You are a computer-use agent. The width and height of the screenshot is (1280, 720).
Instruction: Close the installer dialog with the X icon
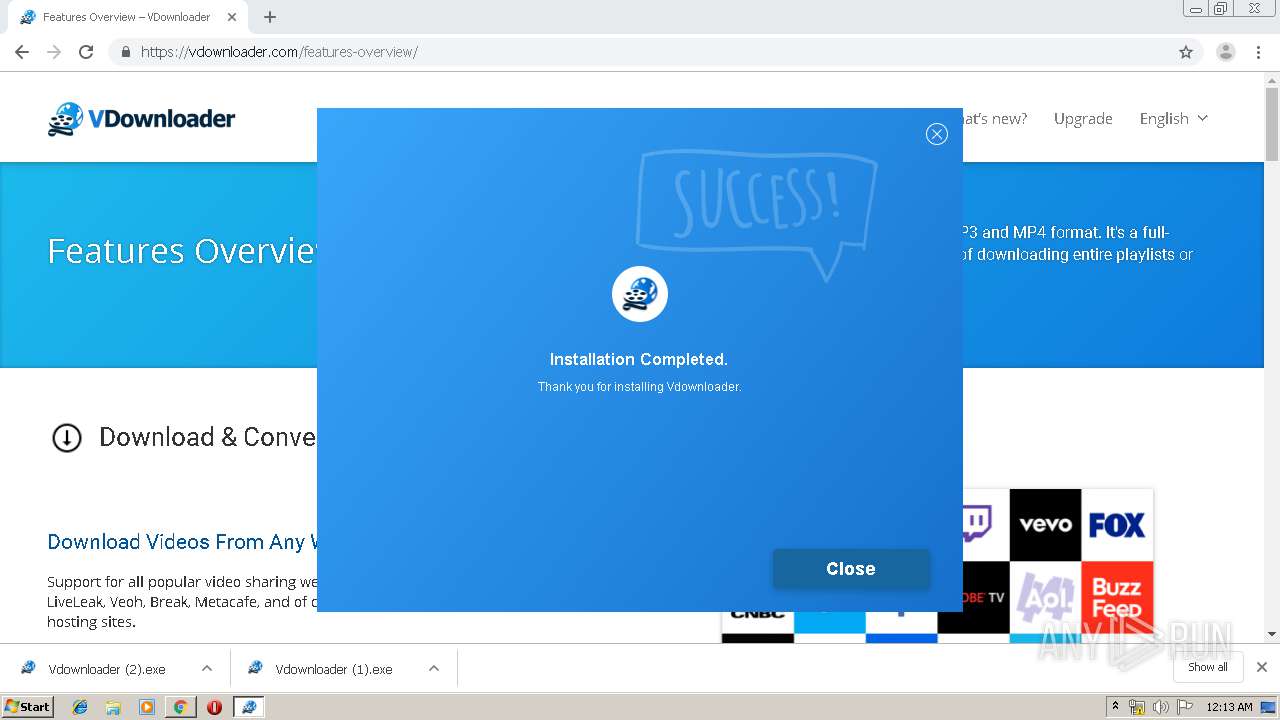pyautogui.click(x=936, y=134)
